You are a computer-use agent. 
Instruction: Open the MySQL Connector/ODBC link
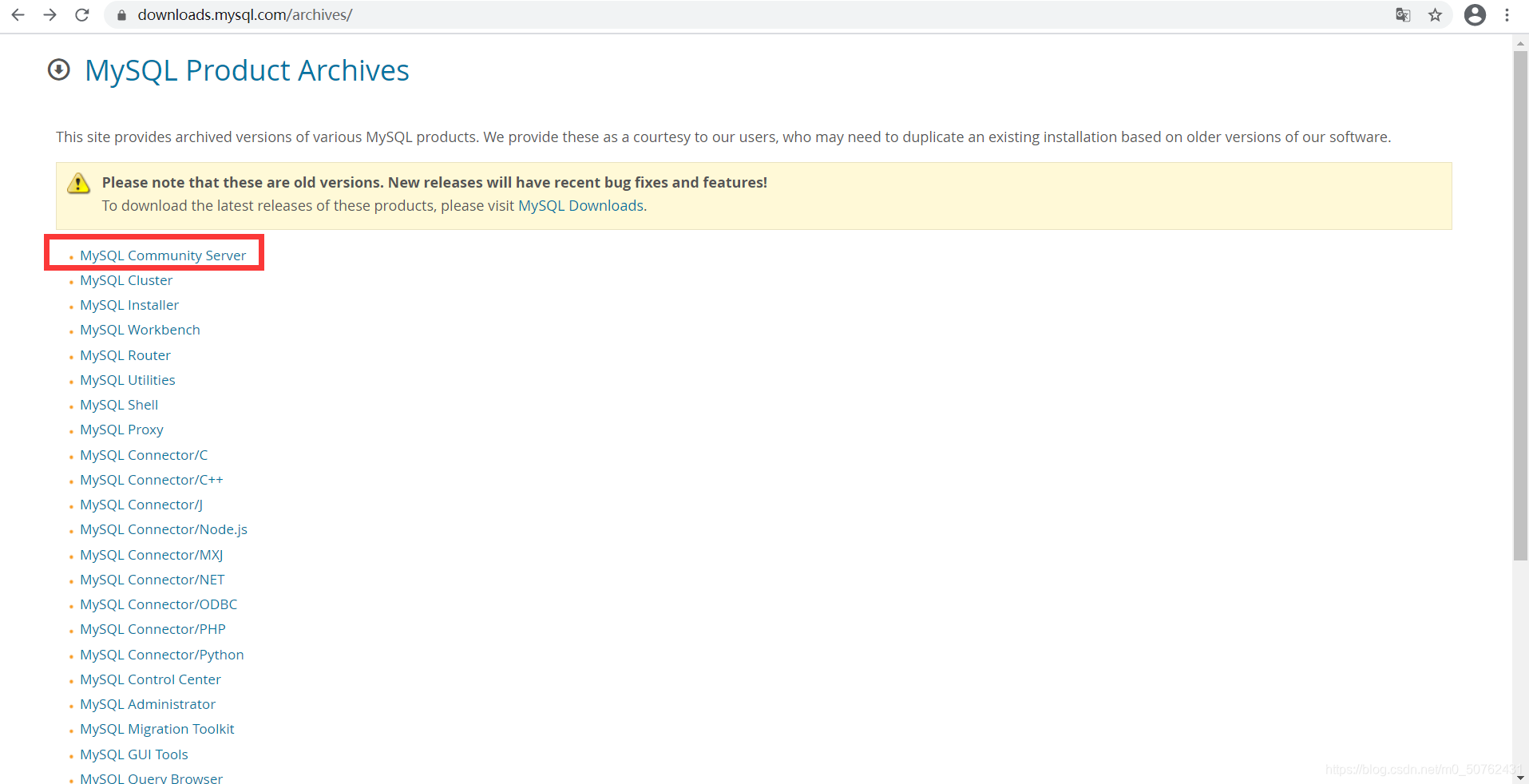159,604
